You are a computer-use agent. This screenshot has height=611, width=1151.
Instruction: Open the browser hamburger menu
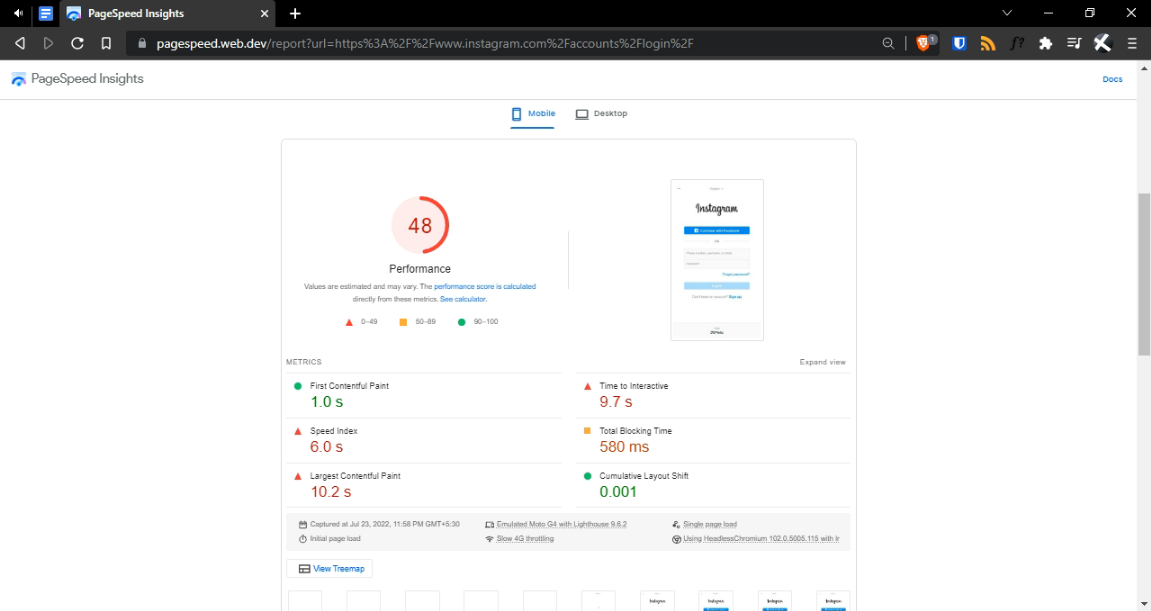pos(1132,43)
